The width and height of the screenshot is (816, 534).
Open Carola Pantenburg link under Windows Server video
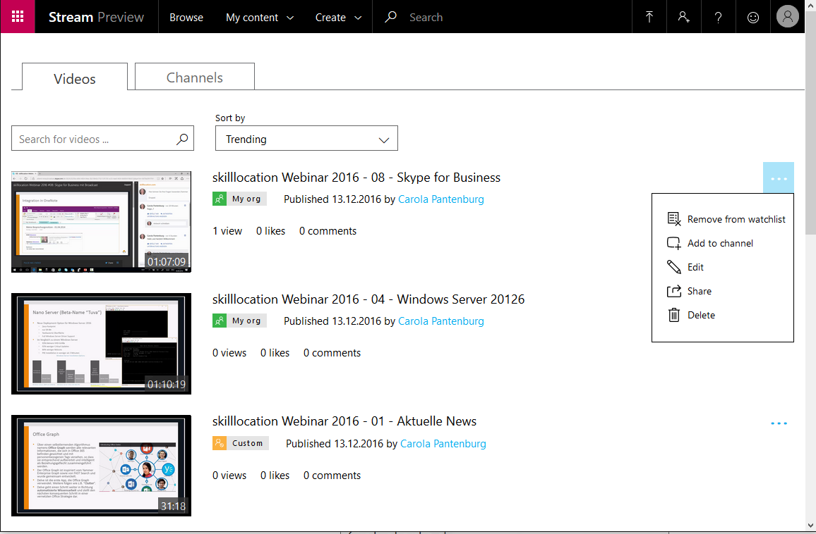(x=441, y=321)
